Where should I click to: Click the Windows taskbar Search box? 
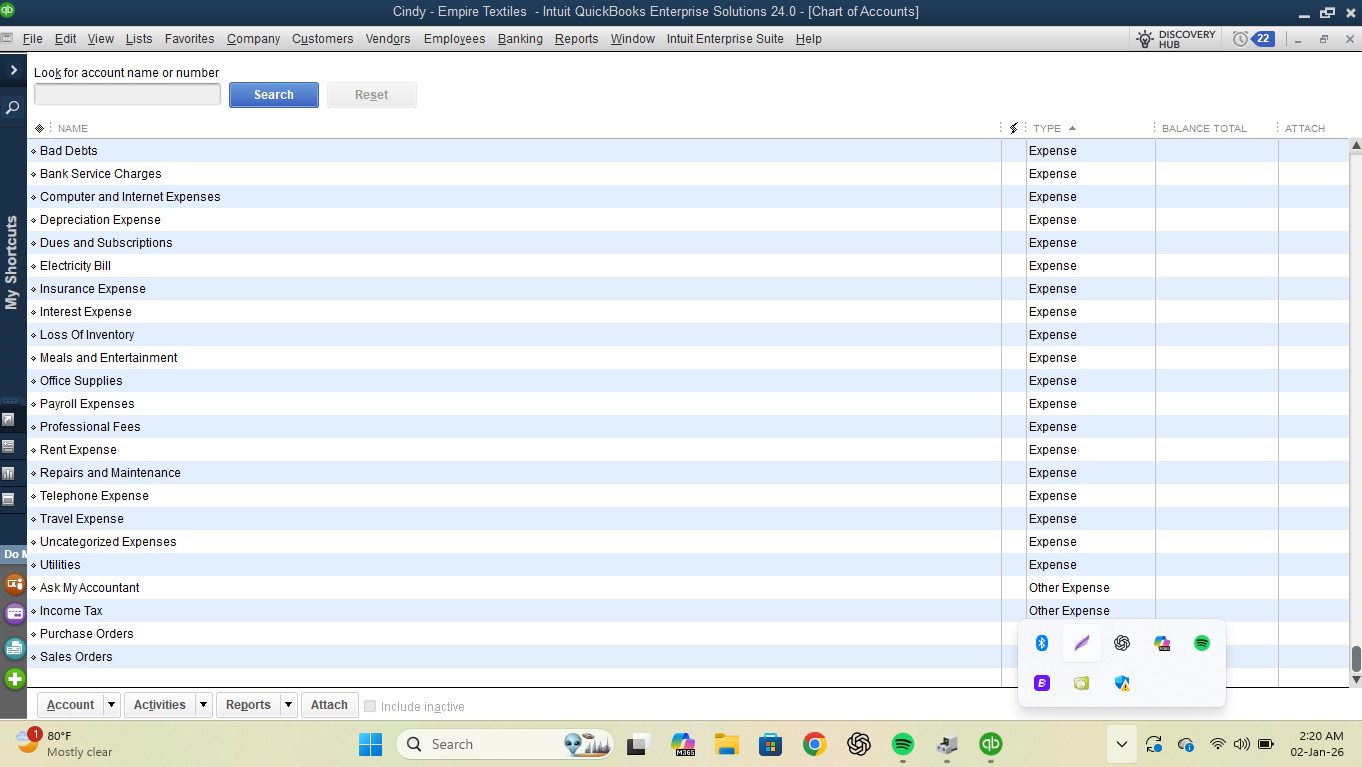tap(503, 744)
